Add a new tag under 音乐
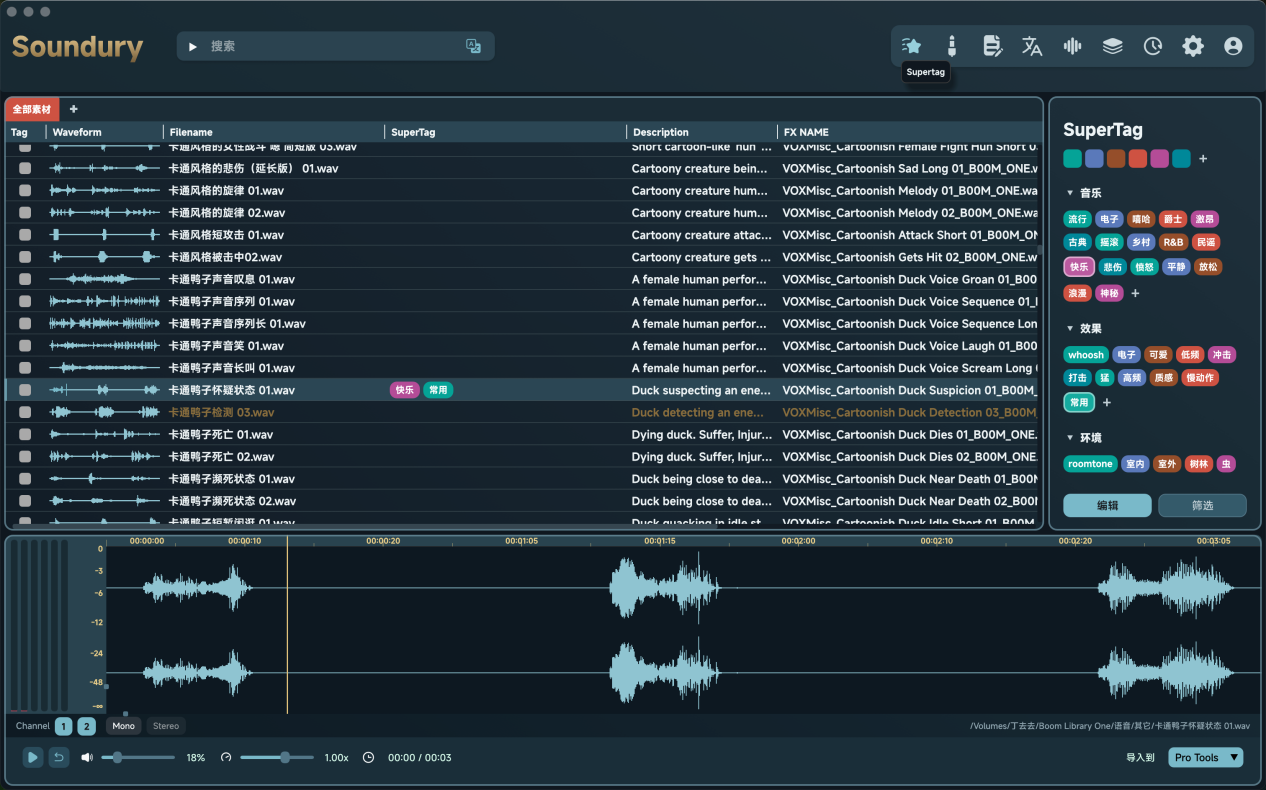1266x790 pixels. (x=1135, y=293)
